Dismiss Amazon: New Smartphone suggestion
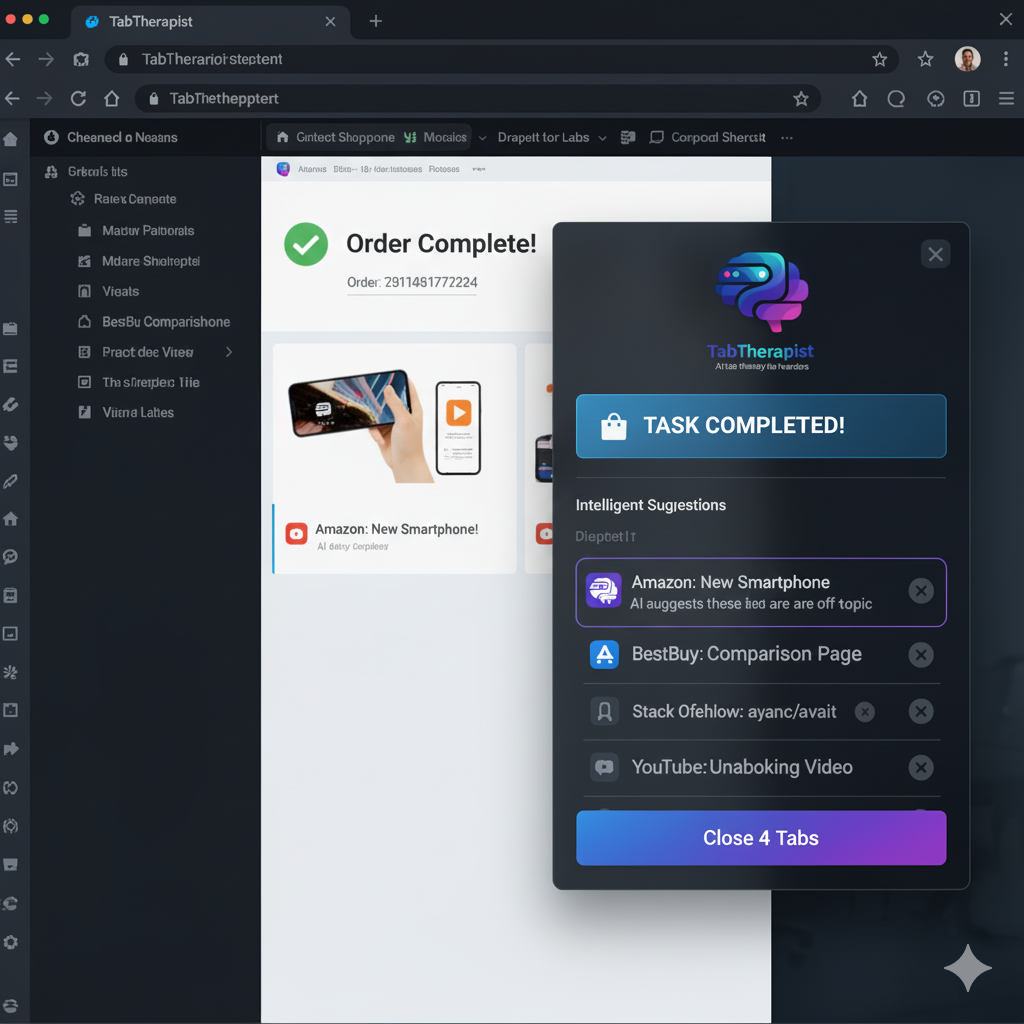This screenshot has width=1024, height=1024. tap(921, 591)
